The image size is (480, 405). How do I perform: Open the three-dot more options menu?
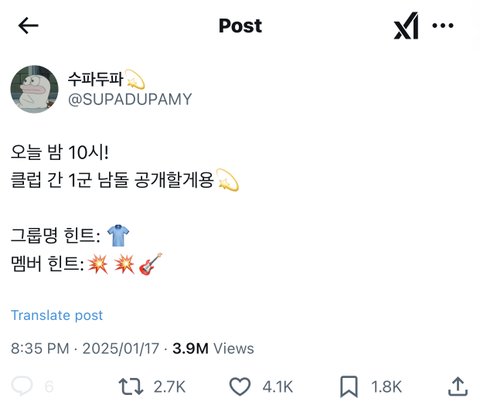[443, 25]
